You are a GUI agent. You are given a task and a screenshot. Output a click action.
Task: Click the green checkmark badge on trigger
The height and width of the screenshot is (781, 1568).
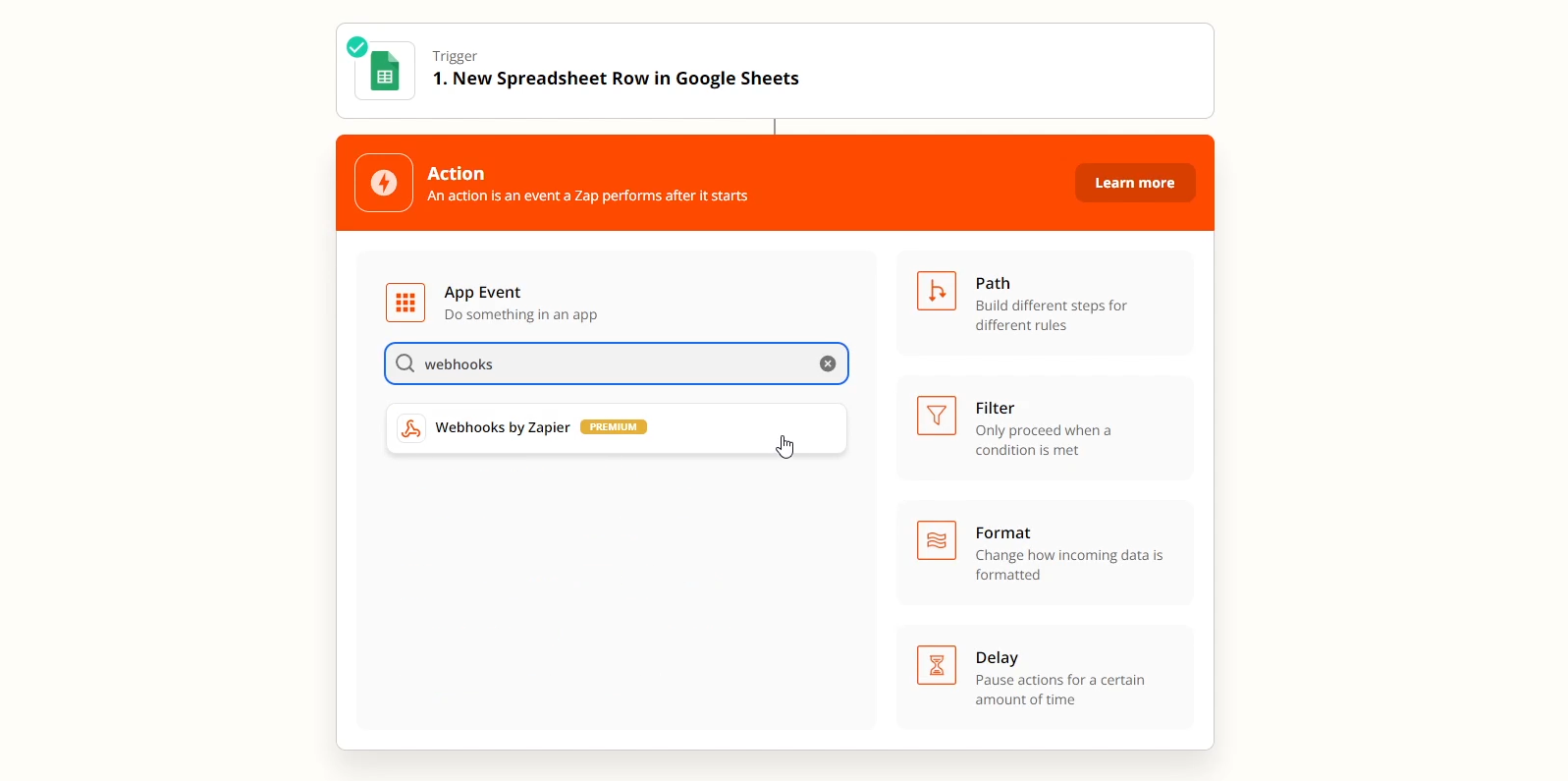(357, 46)
